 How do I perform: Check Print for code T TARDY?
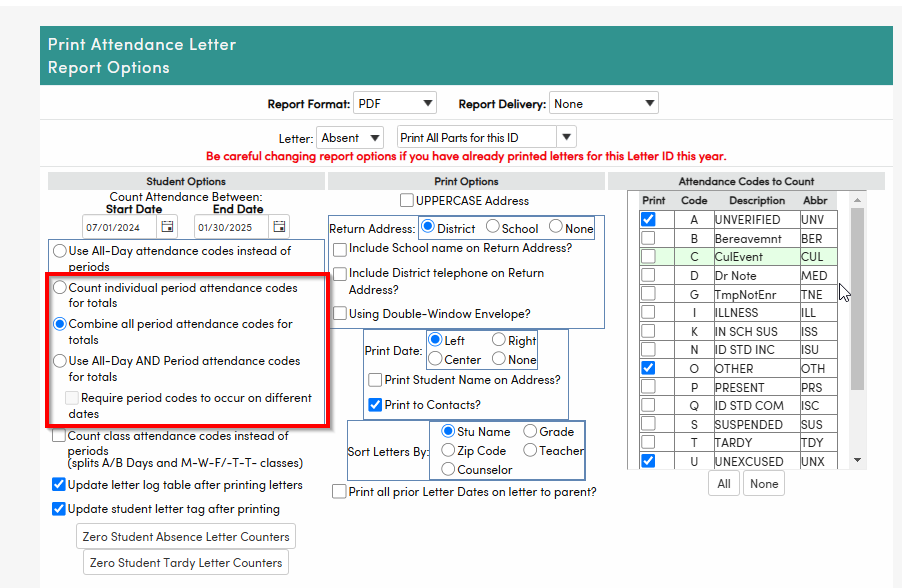pos(648,442)
